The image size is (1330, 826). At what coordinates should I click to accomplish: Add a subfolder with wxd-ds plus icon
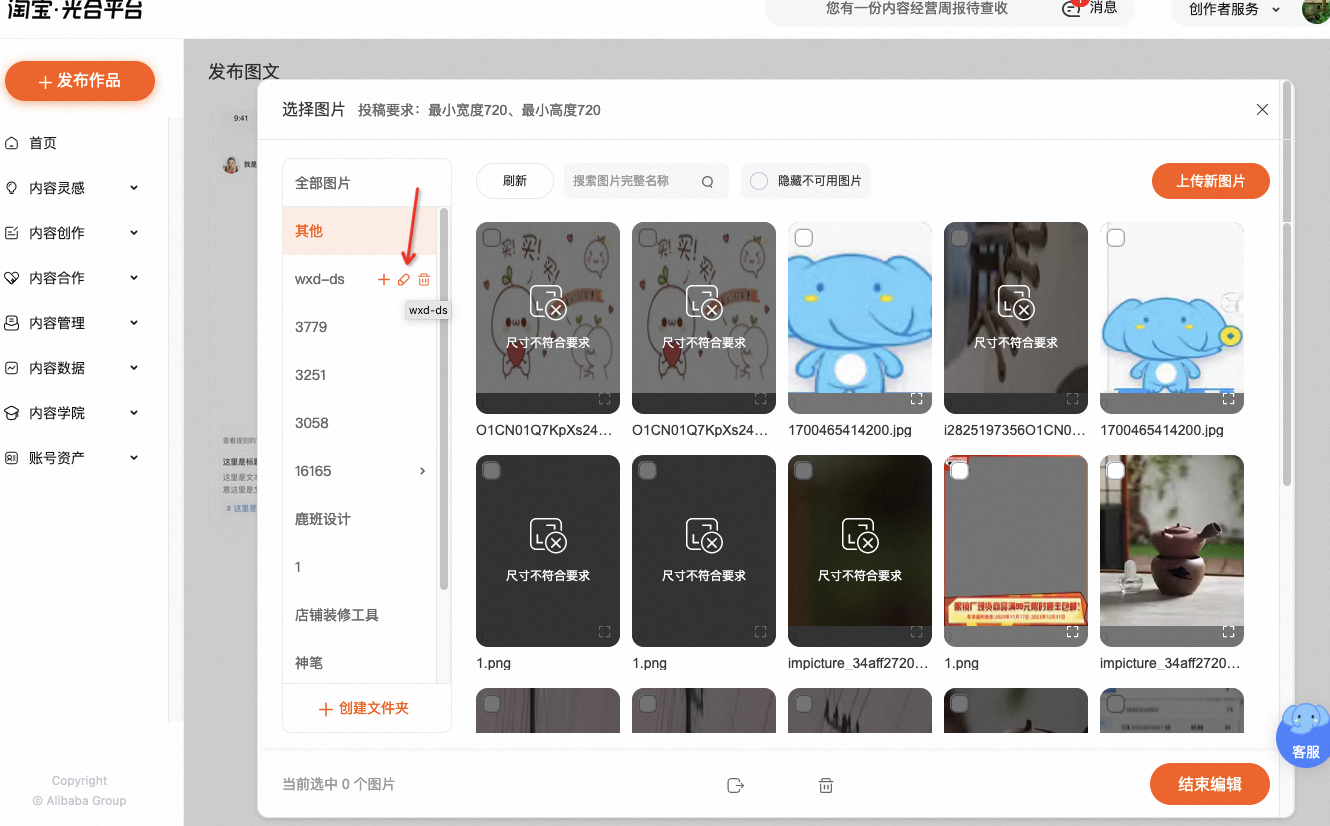pyautogui.click(x=383, y=279)
